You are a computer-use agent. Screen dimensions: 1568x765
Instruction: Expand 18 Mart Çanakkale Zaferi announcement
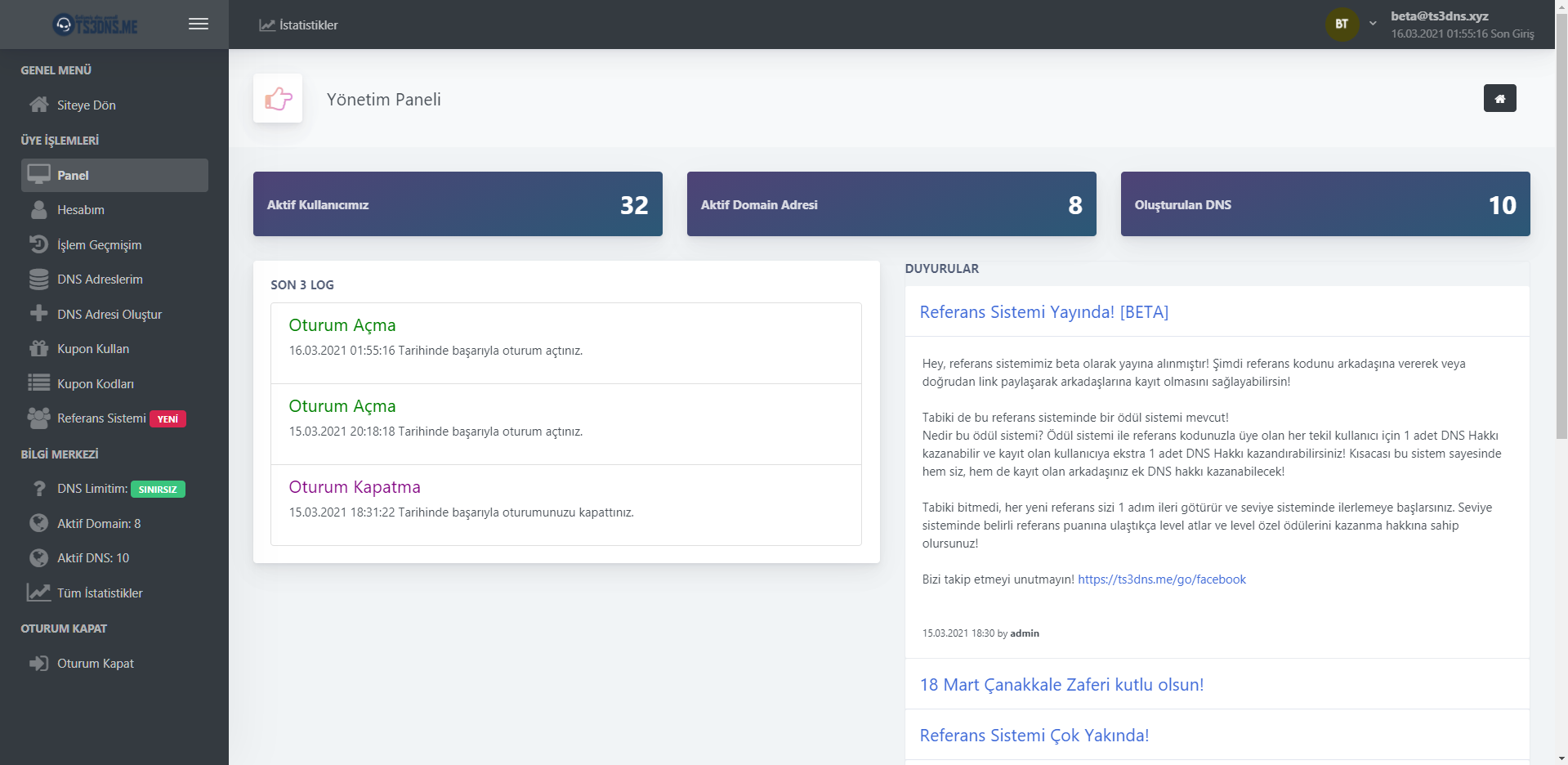[x=1061, y=684]
